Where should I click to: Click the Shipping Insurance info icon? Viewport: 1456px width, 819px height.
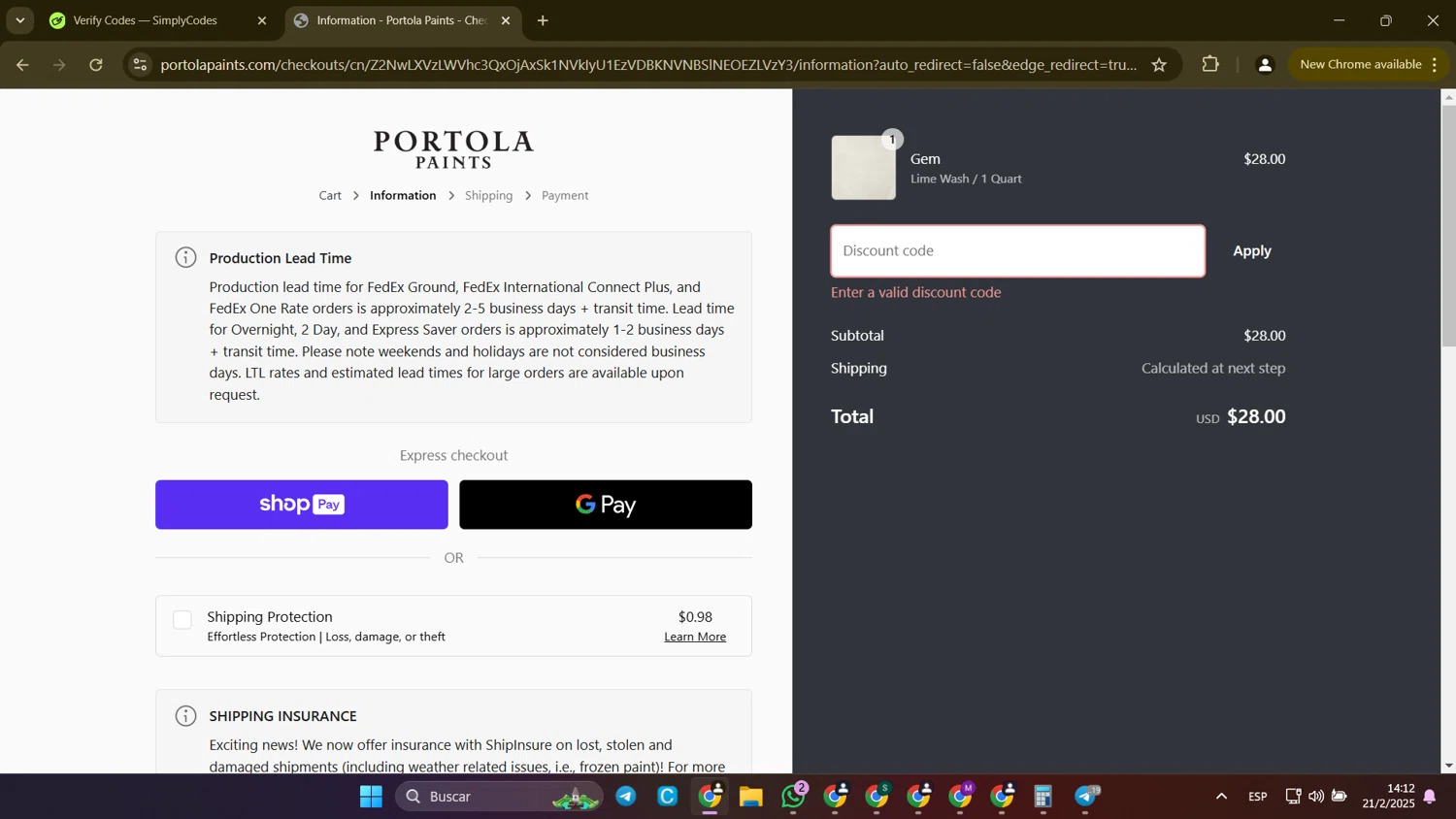click(185, 716)
